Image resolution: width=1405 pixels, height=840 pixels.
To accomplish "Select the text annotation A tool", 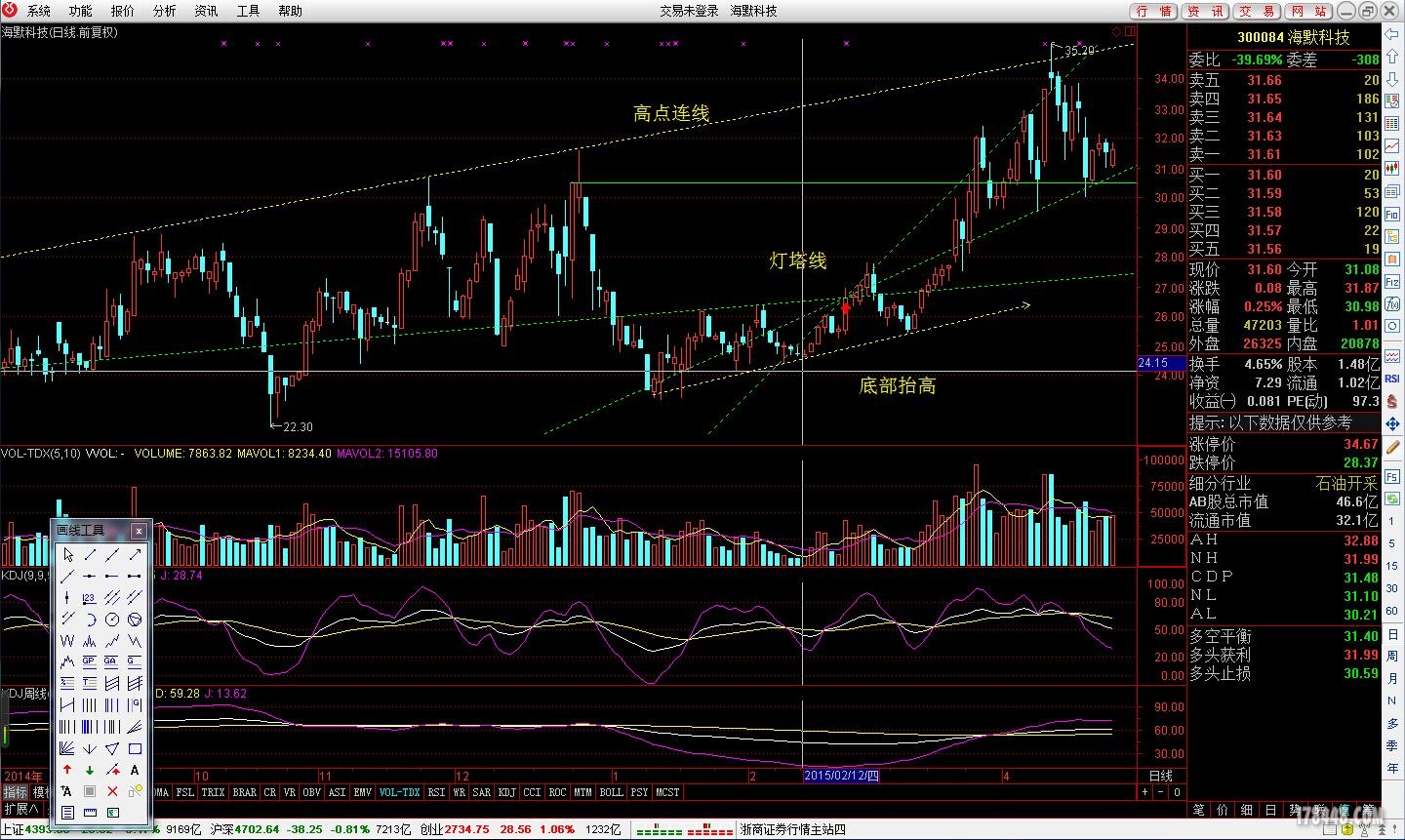I will click(135, 770).
